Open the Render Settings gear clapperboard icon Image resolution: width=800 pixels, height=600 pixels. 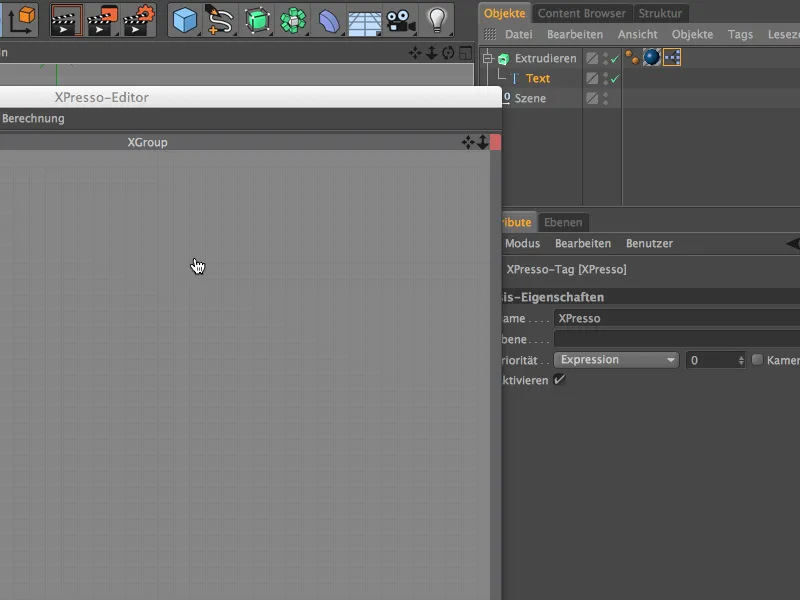(x=139, y=20)
